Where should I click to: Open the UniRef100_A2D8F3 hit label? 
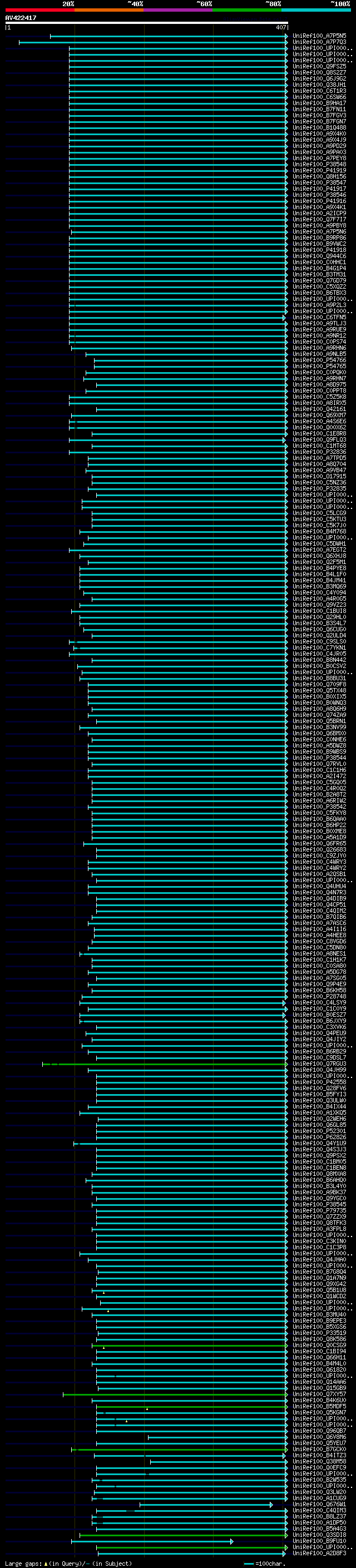pos(319,1553)
